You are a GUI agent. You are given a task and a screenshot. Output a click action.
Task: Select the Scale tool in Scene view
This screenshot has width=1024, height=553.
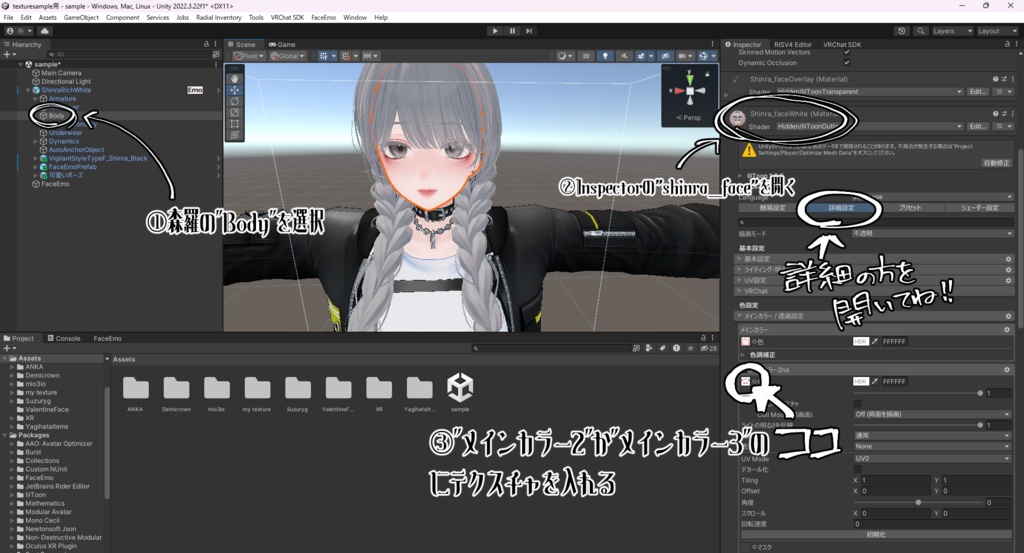pos(234,112)
